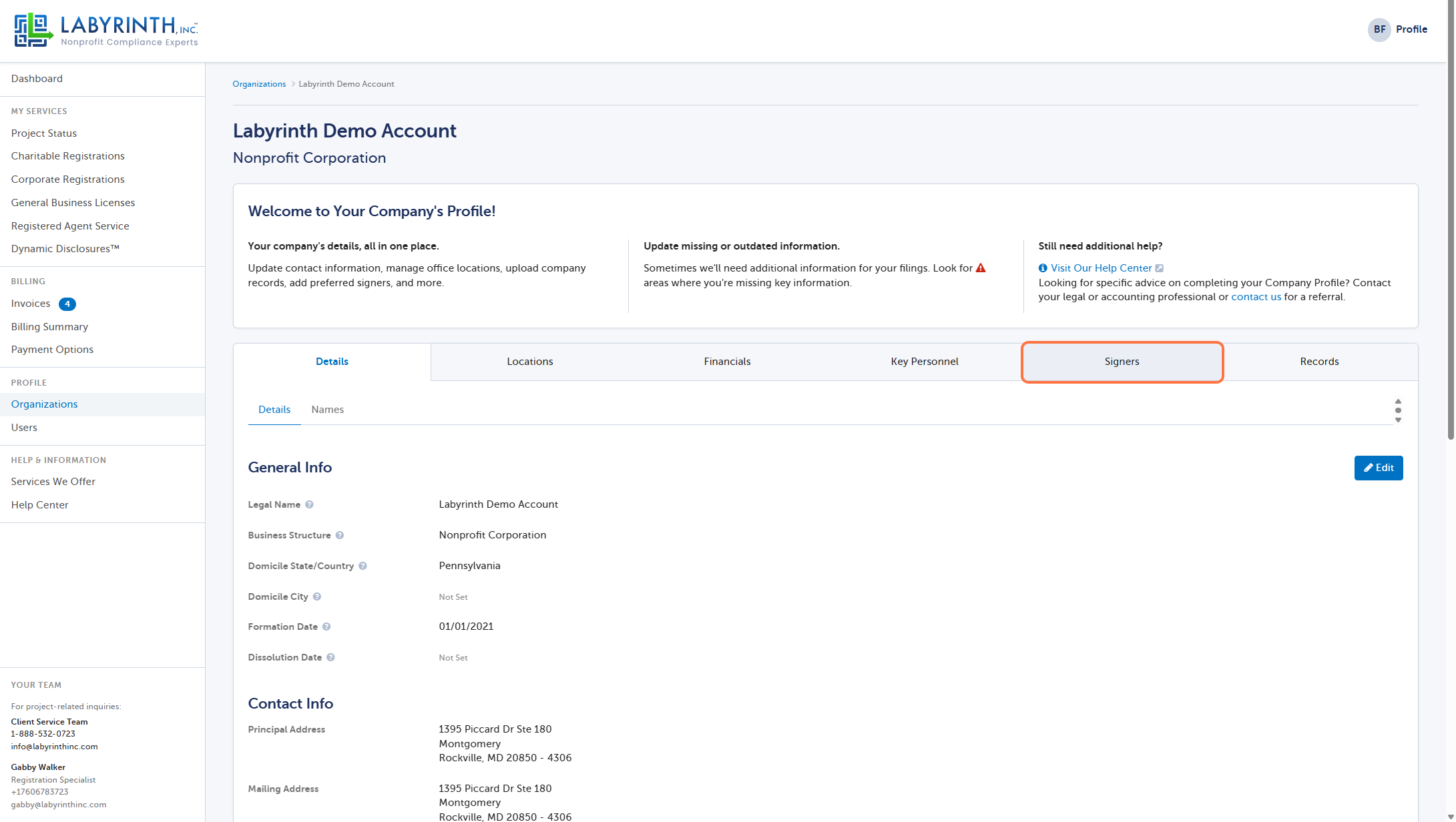Click the Pennsylvania domicile value
Image resolution: width=1456 pixels, height=822 pixels.
click(x=469, y=566)
